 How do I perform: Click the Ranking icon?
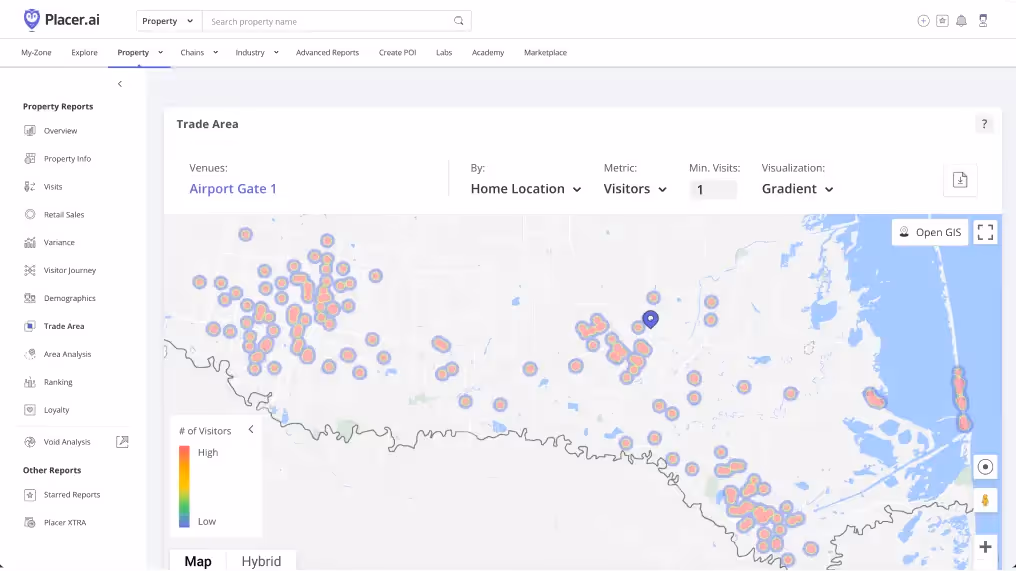click(30, 382)
